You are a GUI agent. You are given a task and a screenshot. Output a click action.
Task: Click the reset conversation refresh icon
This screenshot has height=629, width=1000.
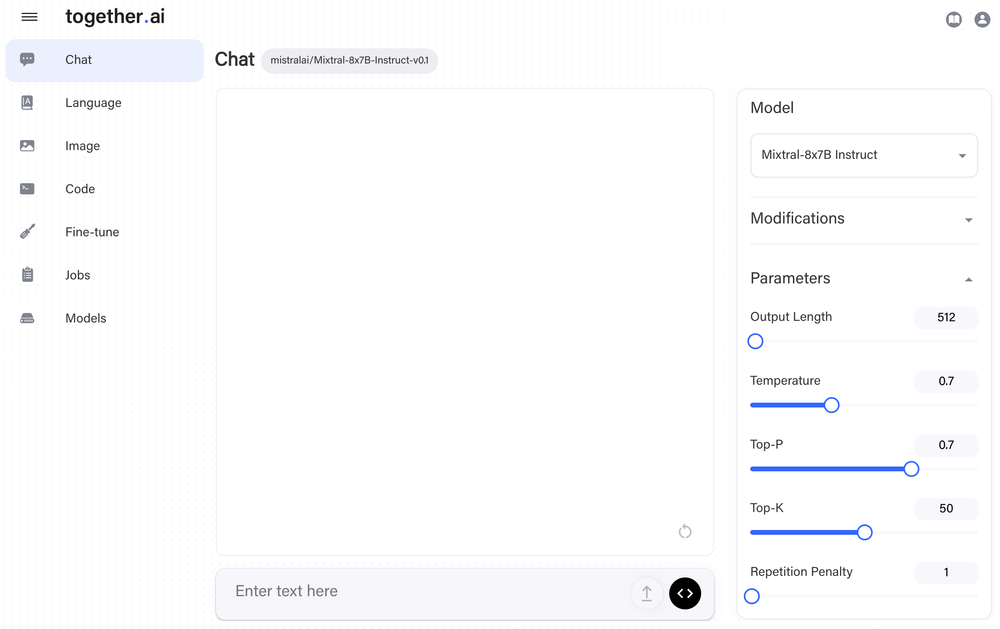(x=685, y=531)
